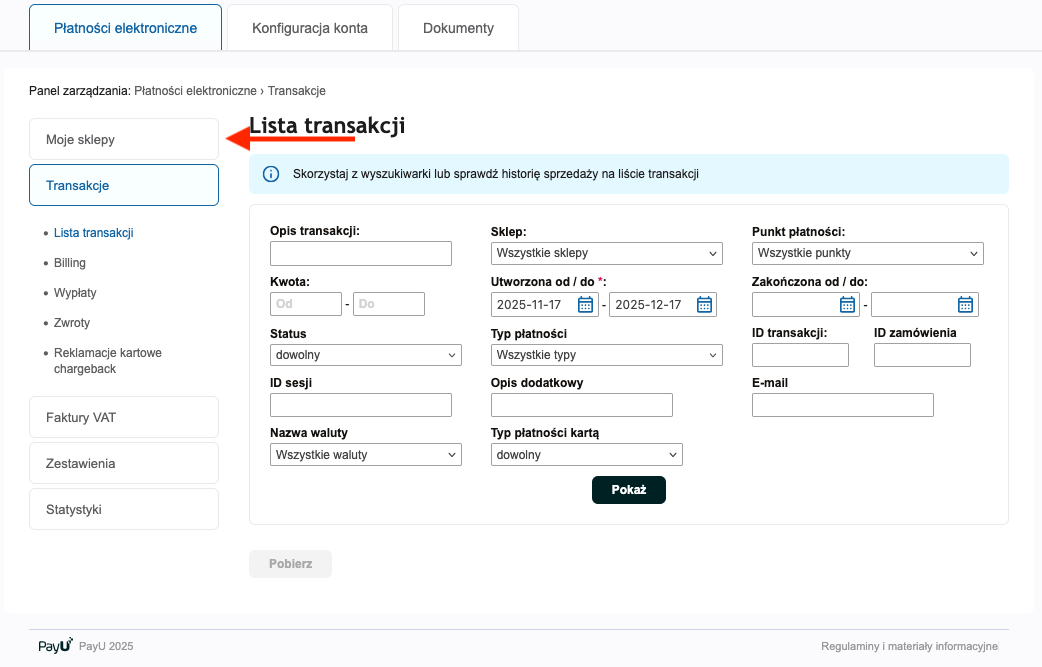
Task: Open calendar for Zakończona start date
Action: [847, 305]
